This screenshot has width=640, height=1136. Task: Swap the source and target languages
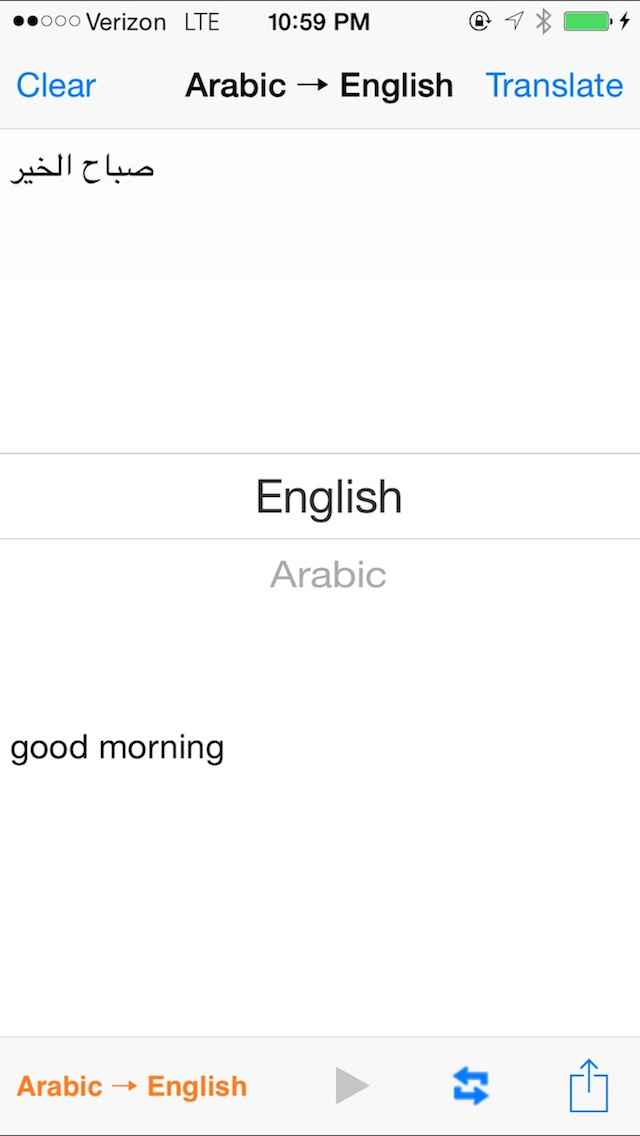(x=470, y=1086)
